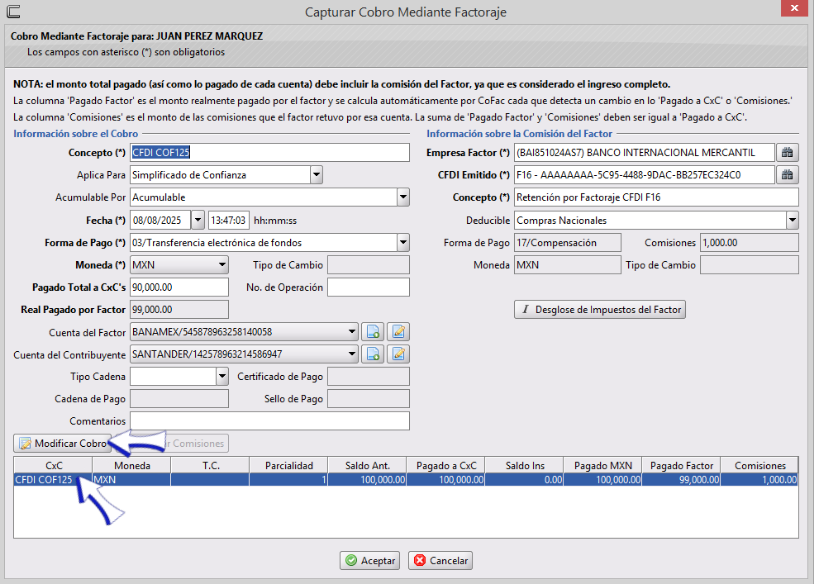
Task: Click Desglose de Impuestos del Factor button
Action: click(x=600, y=310)
